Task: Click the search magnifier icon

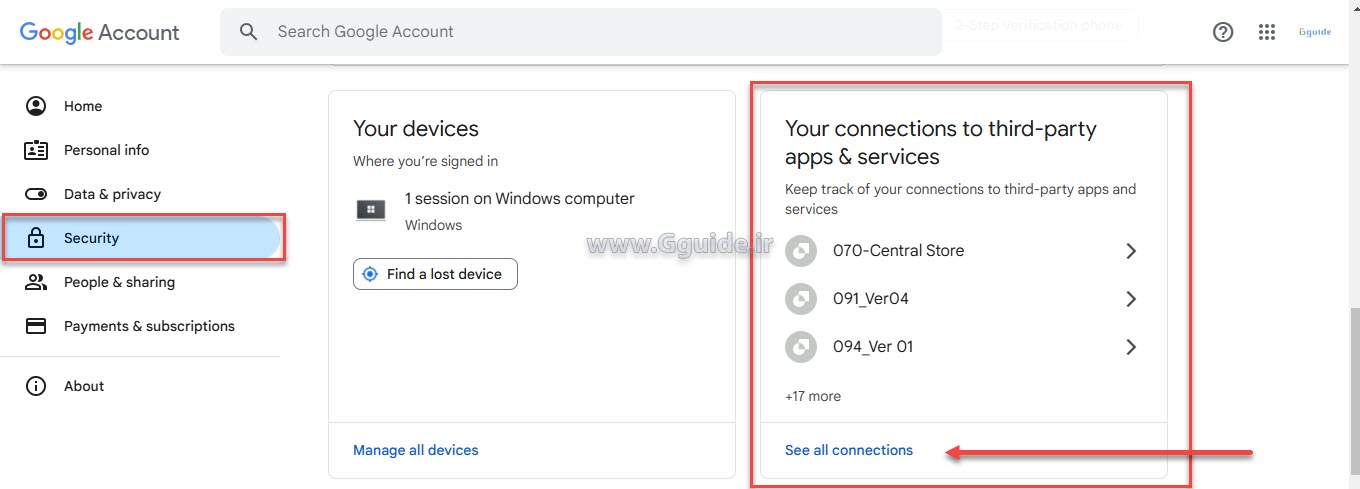Action: coord(249,32)
